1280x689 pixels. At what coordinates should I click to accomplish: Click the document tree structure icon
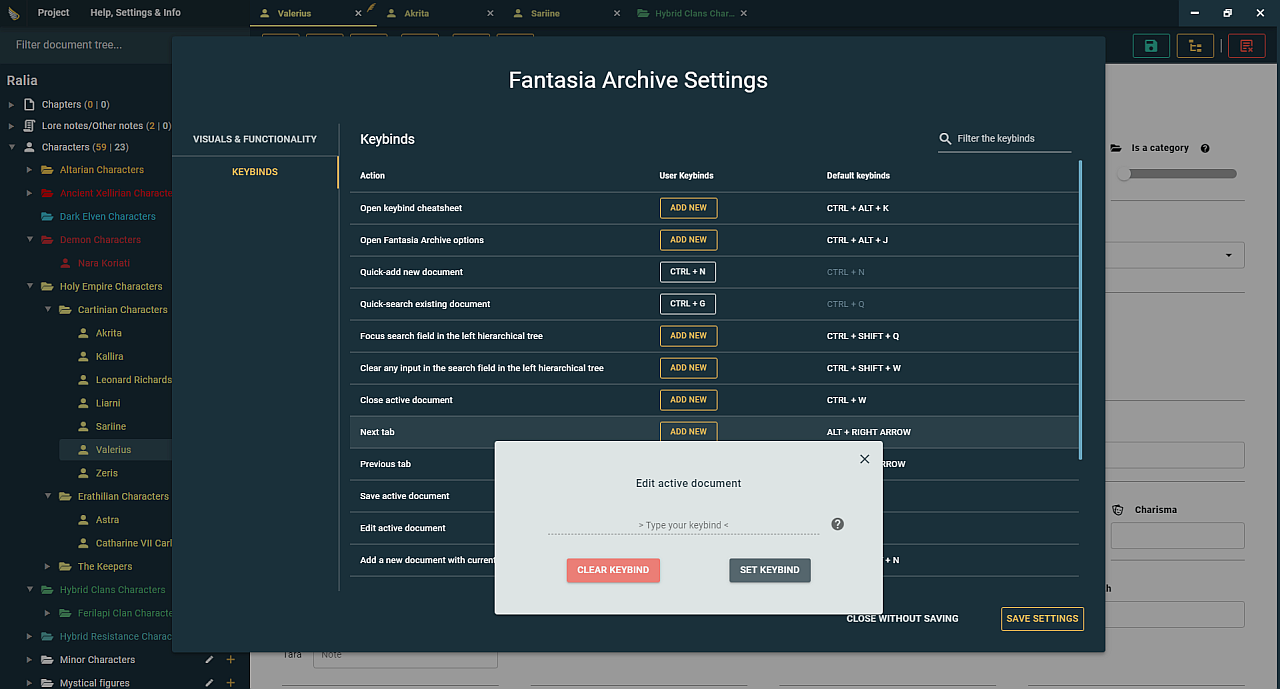coord(1195,46)
